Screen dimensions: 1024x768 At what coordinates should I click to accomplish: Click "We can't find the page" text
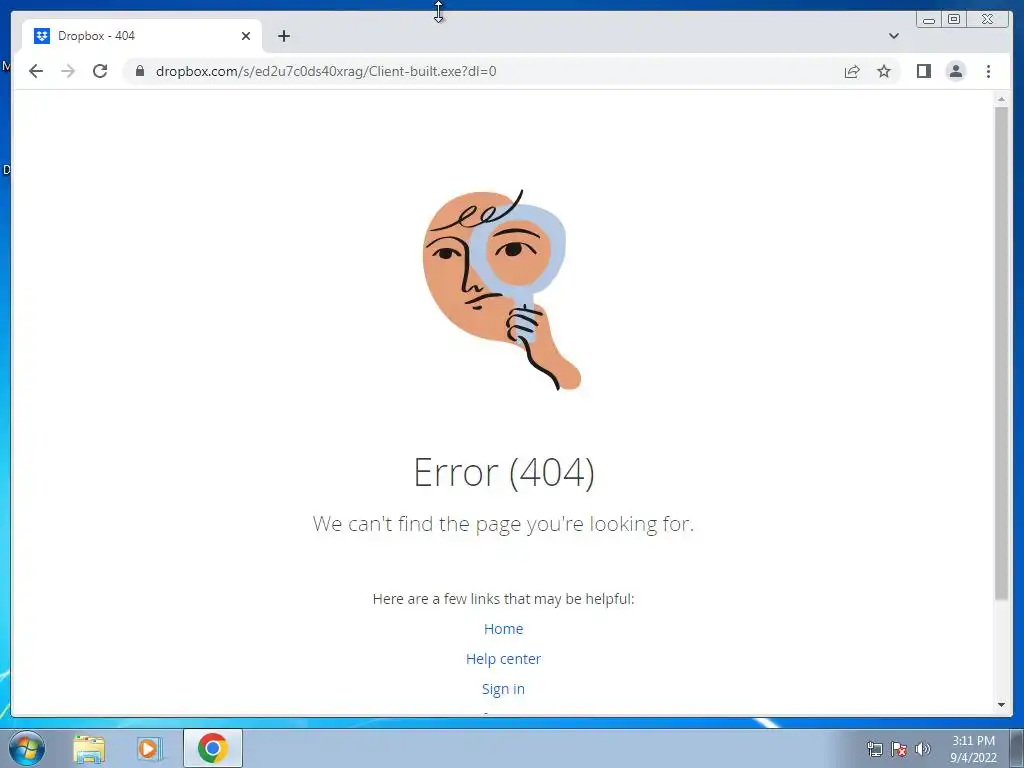(504, 524)
